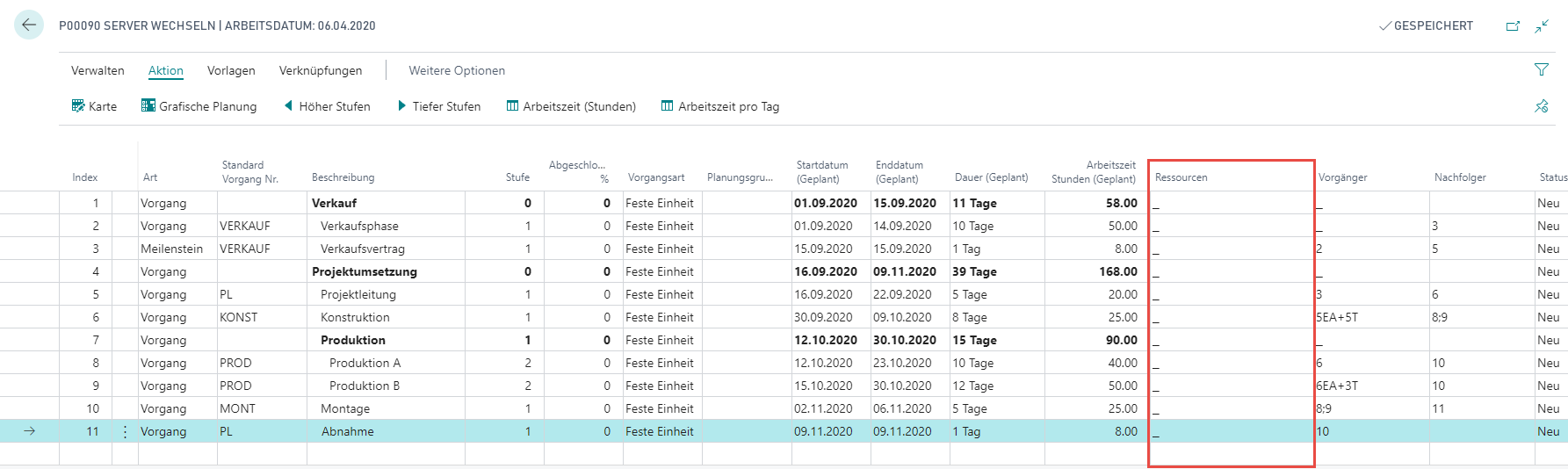Click Enddatum (Geplant) column header

[901, 171]
